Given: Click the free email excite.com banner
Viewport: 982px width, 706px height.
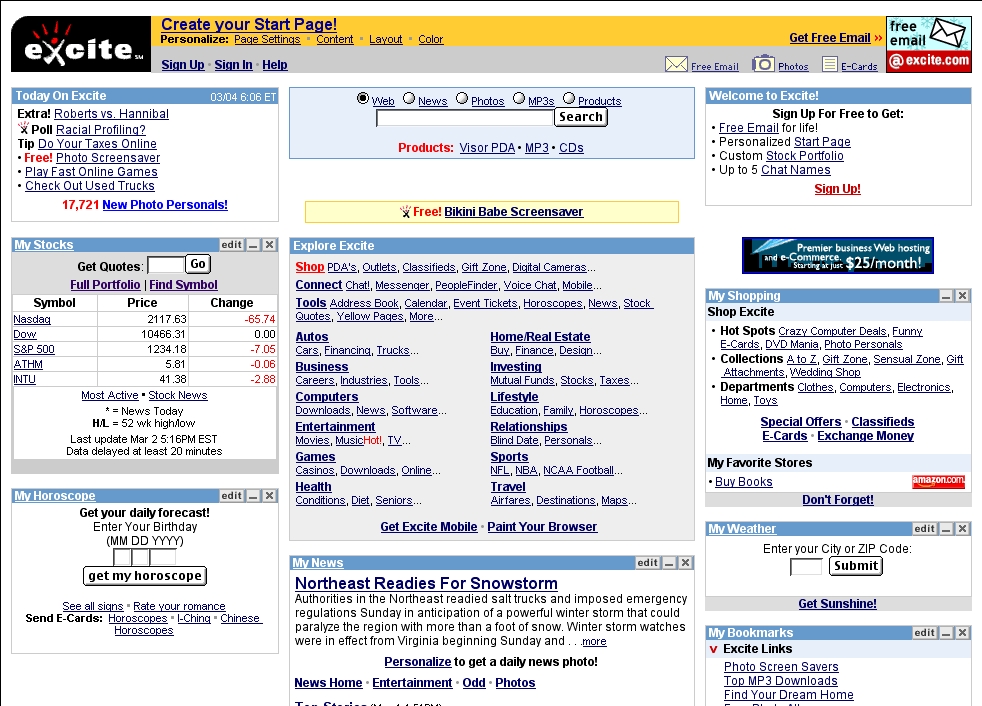Looking at the screenshot, I should [928, 44].
